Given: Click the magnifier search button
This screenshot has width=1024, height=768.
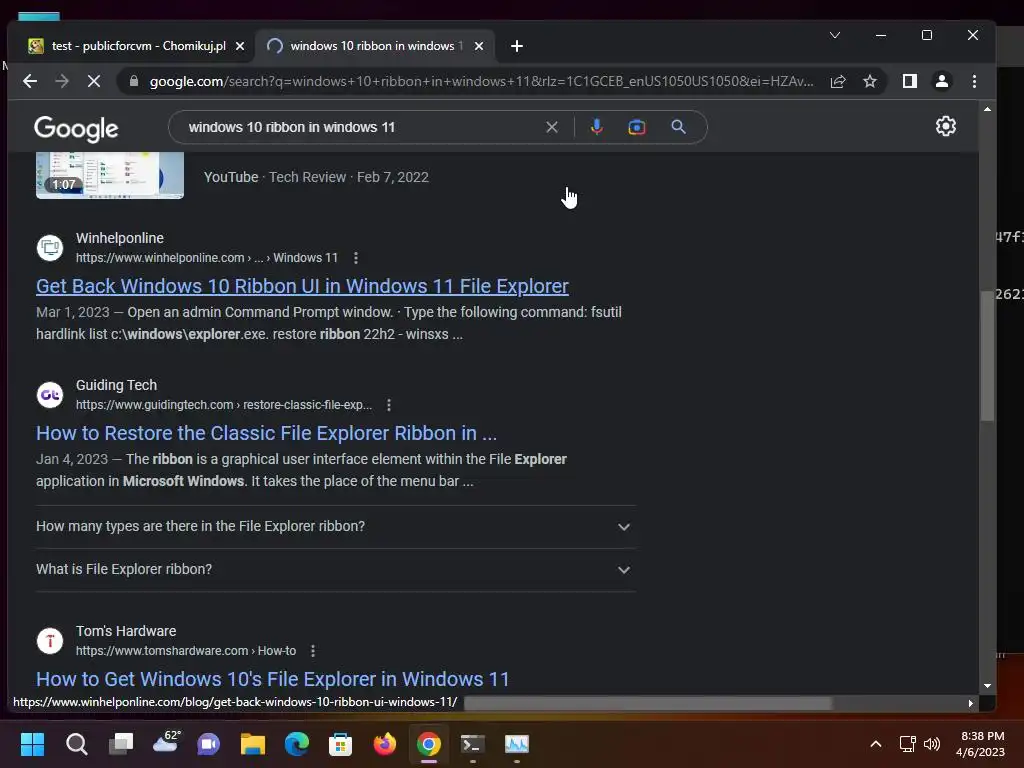Looking at the screenshot, I should pos(679,127).
